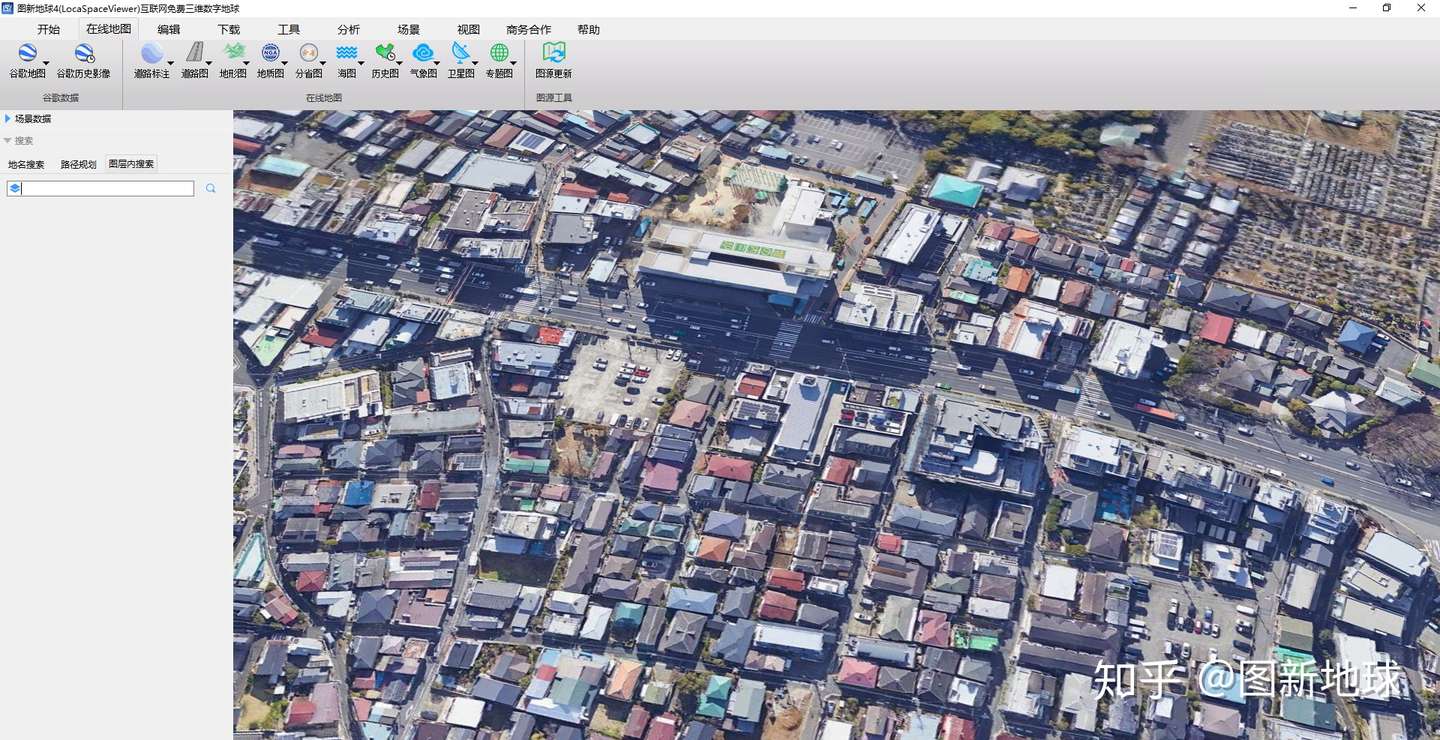Image resolution: width=1440 pixels, height=740 pixels.
Task: Open the dropdown arrow next to 道路标注
Action: 170,64
